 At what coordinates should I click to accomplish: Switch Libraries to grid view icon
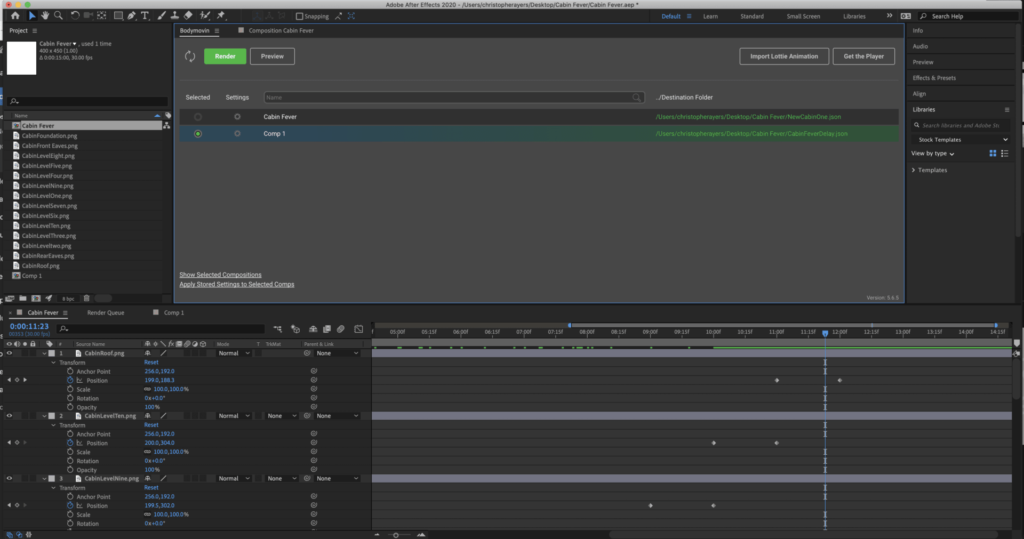point(993,154)
